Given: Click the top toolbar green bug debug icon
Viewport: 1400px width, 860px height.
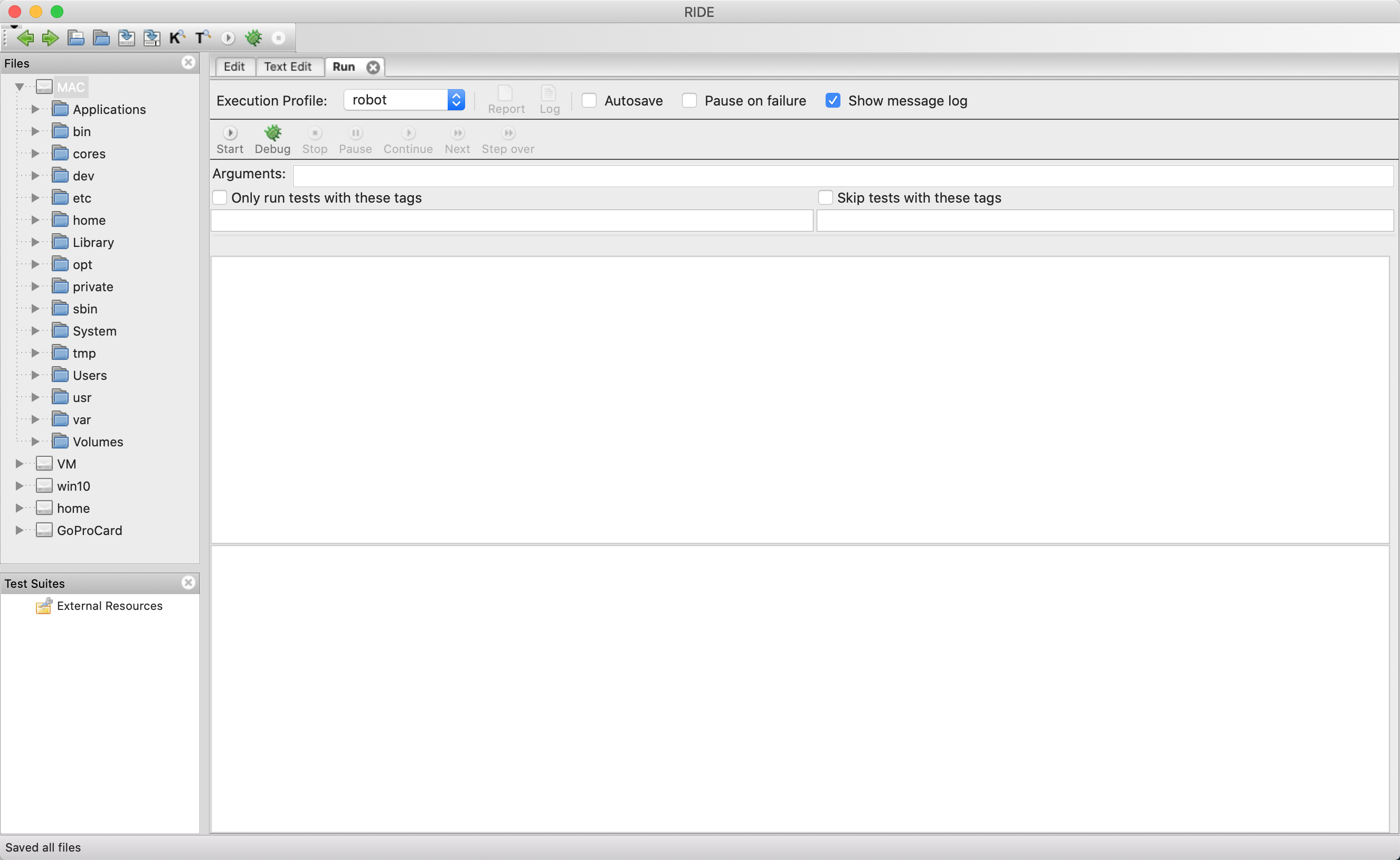Looking at the screenshot, I should 253,38.
